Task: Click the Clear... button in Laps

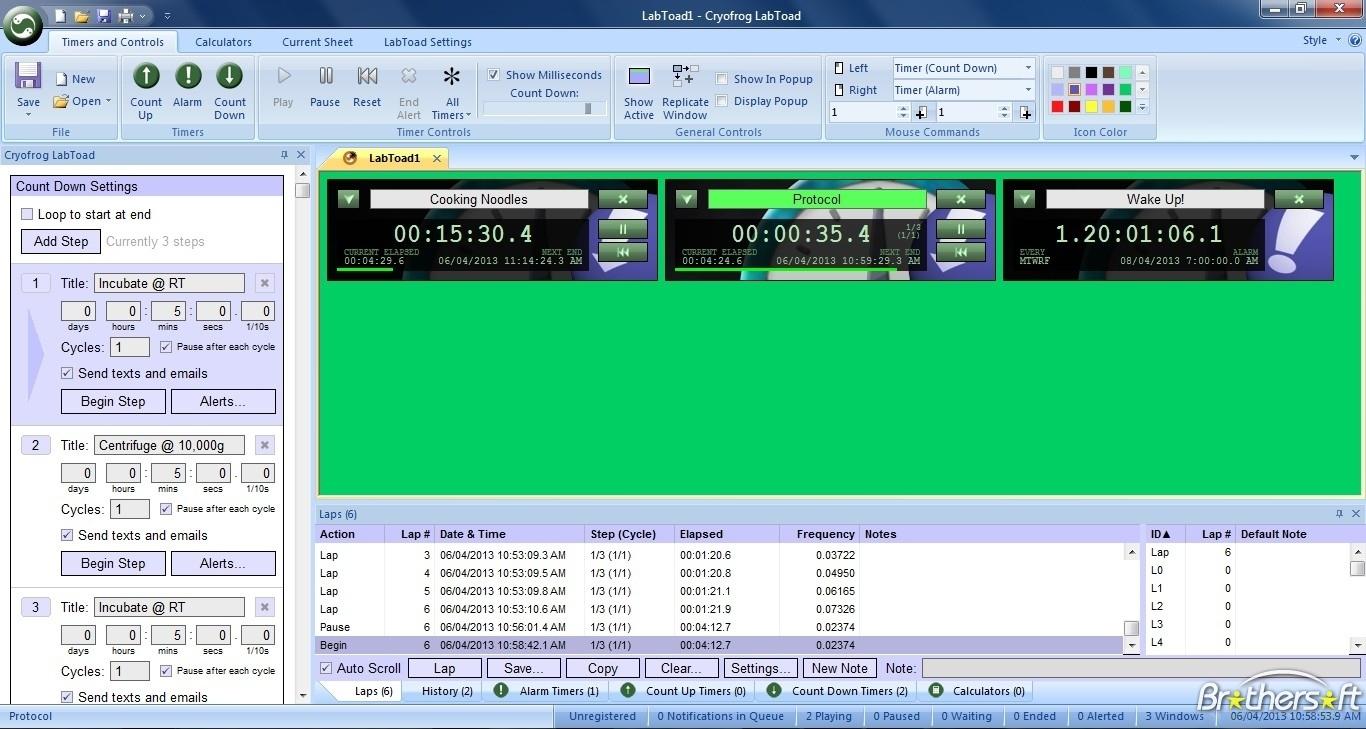Action: pyautogui.click(x=681, y=668)
